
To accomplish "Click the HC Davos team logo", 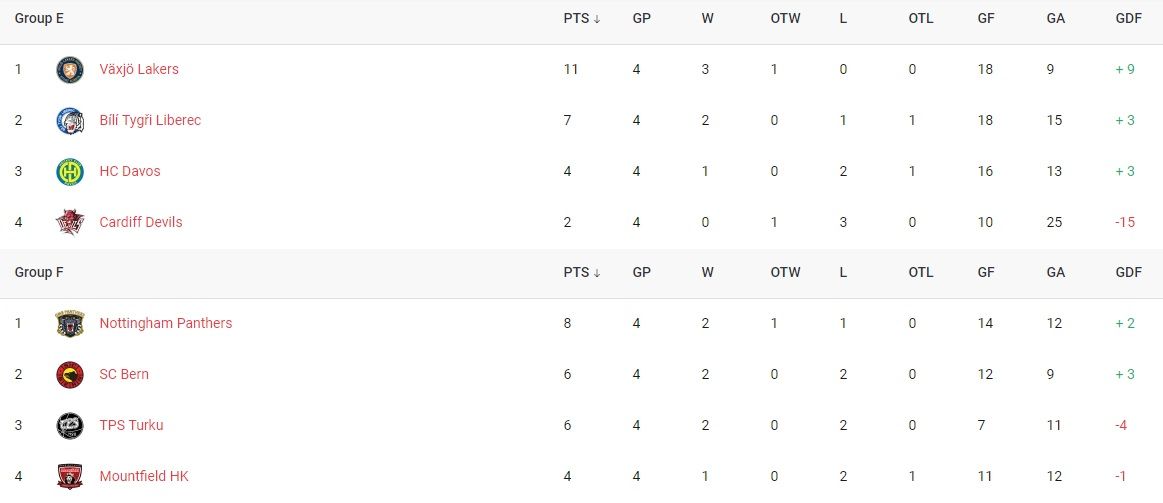I will point(70,171).
